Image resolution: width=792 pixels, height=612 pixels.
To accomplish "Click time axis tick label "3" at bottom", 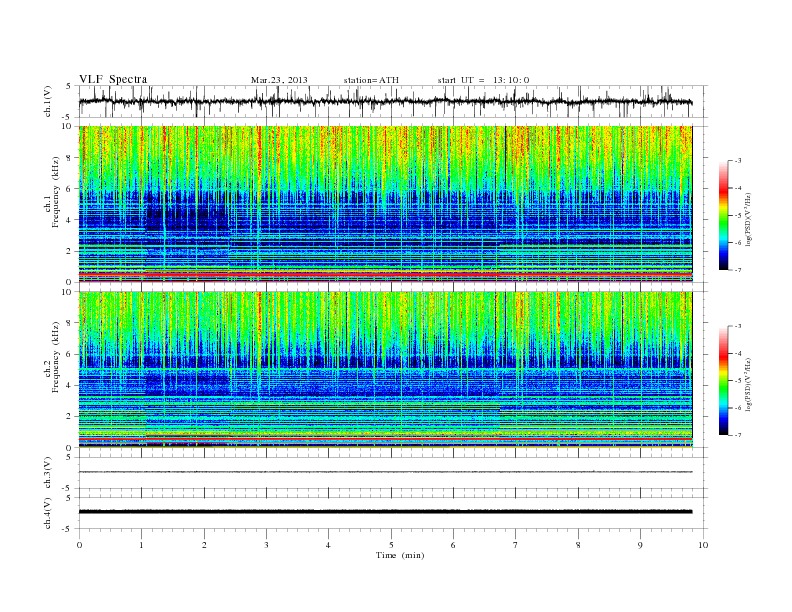I will (x=266, y=545).
